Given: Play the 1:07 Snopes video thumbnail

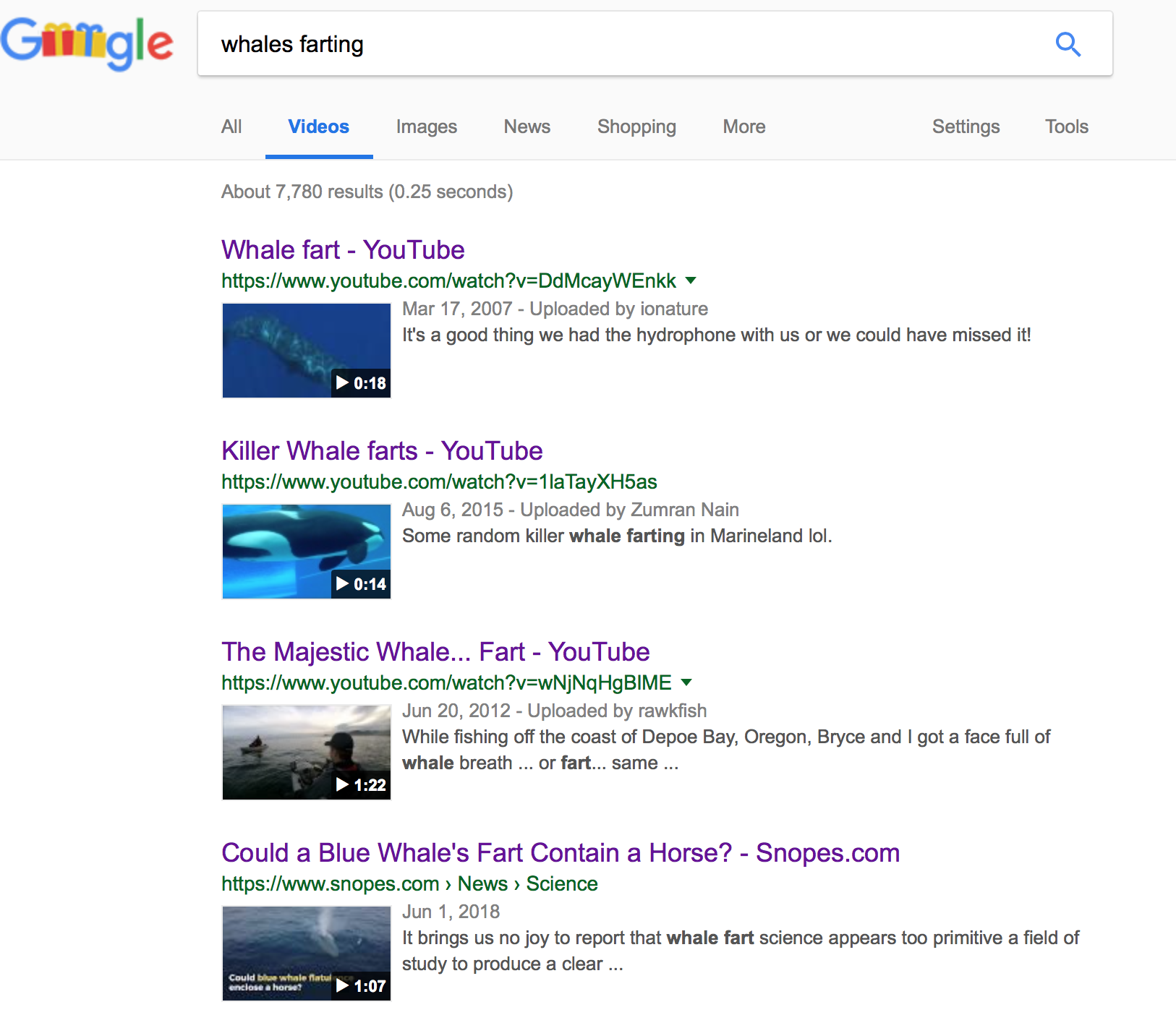Looking at the screenshot, I should coord(307,954).
